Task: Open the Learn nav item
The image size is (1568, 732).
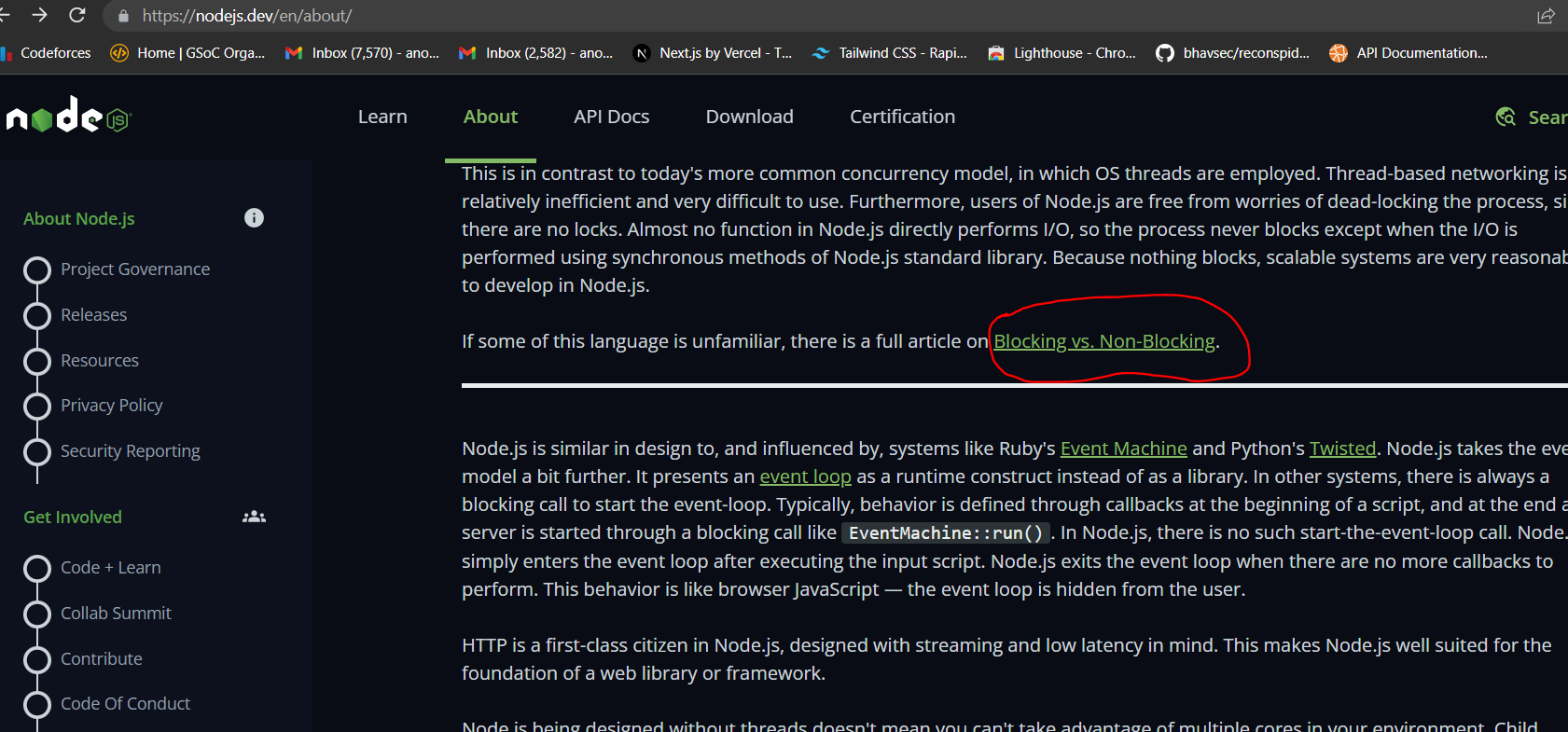Action: pyautogui.click(x=382, y=117)
